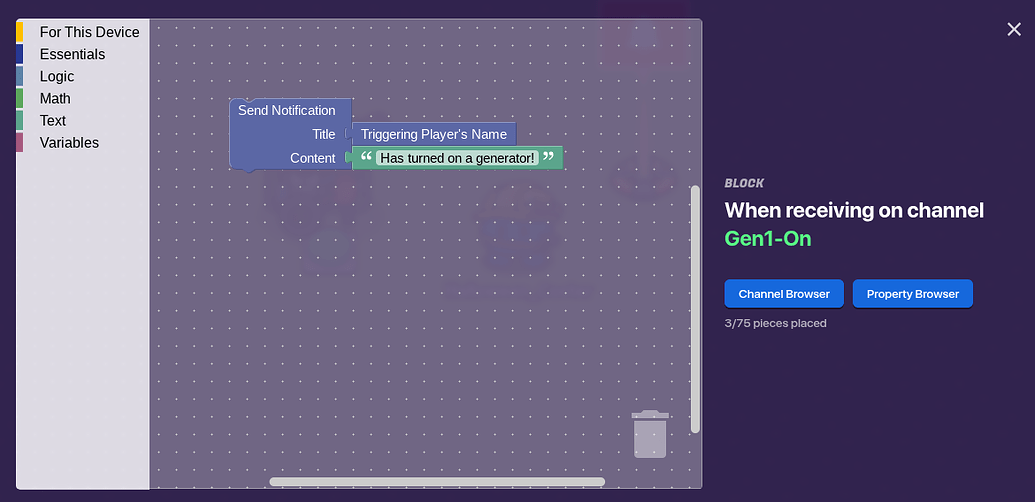Open the Essentials block category

[72, 54]
